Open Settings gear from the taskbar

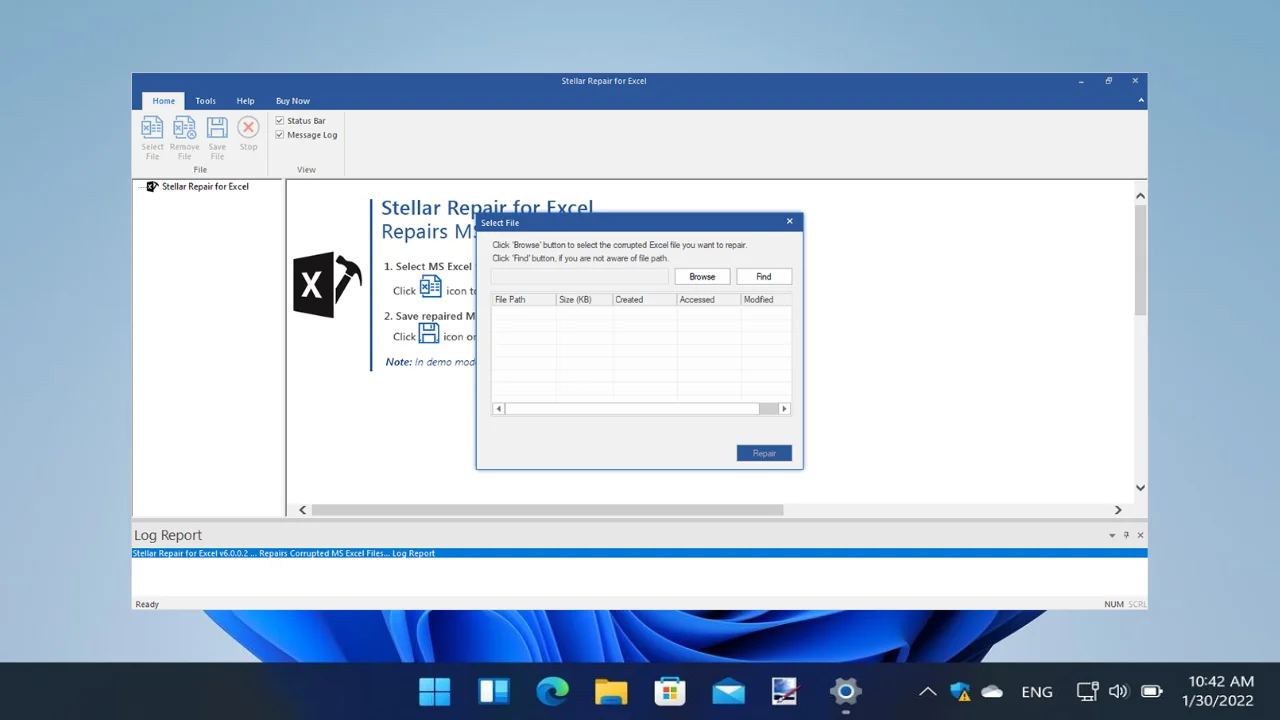[x=845, y=691]
